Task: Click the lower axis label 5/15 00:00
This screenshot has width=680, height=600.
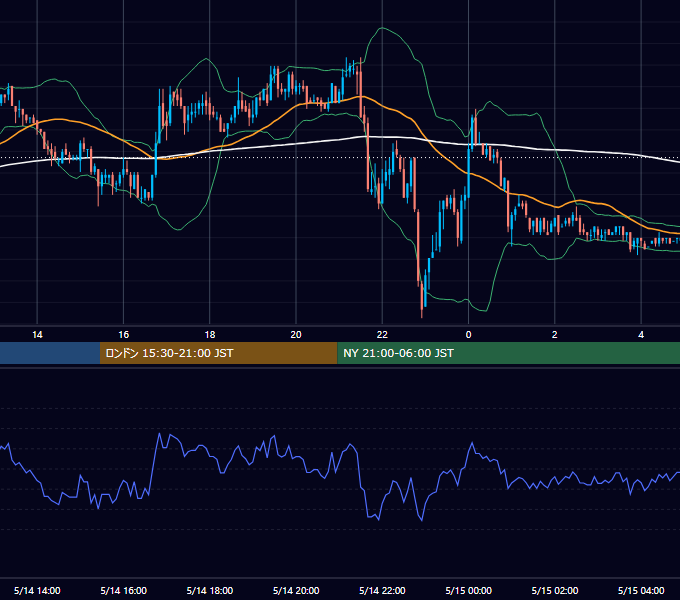Action: [468, 590]
